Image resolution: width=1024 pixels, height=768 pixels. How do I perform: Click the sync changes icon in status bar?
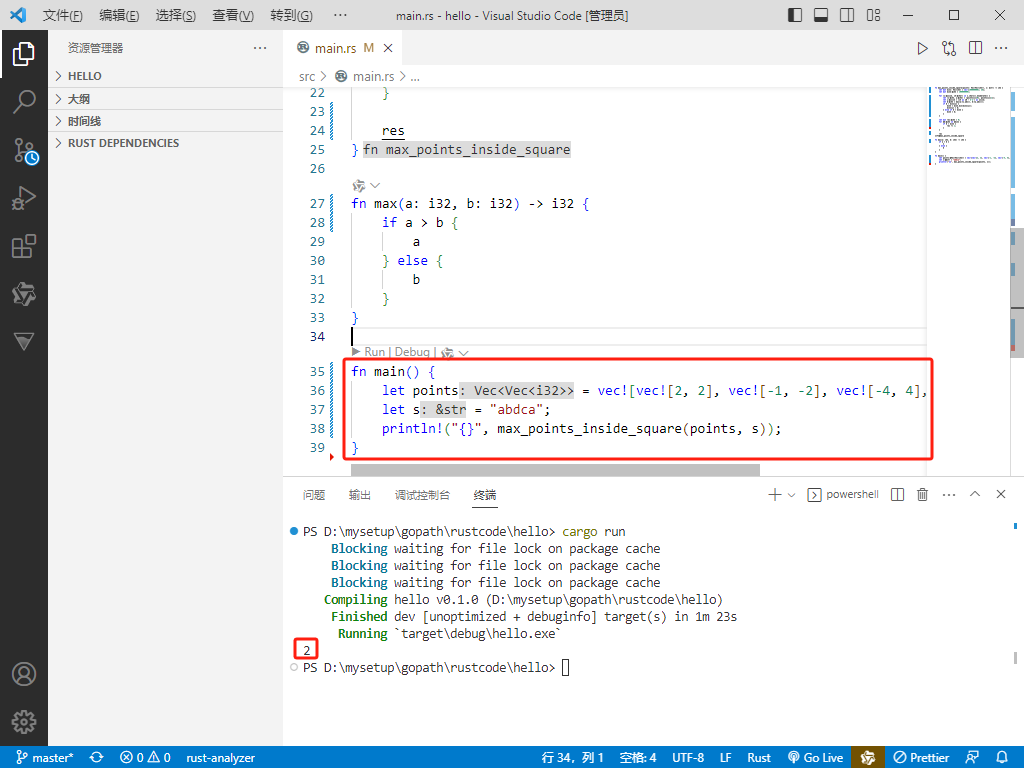(97, 758)
